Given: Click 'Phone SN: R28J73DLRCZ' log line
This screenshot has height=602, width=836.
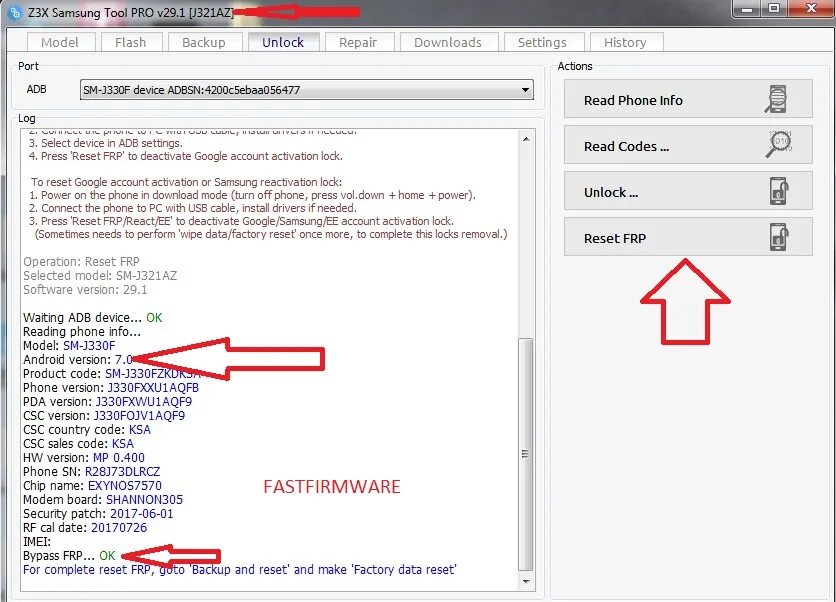Looking at the screenshot, I should [91, 471].
